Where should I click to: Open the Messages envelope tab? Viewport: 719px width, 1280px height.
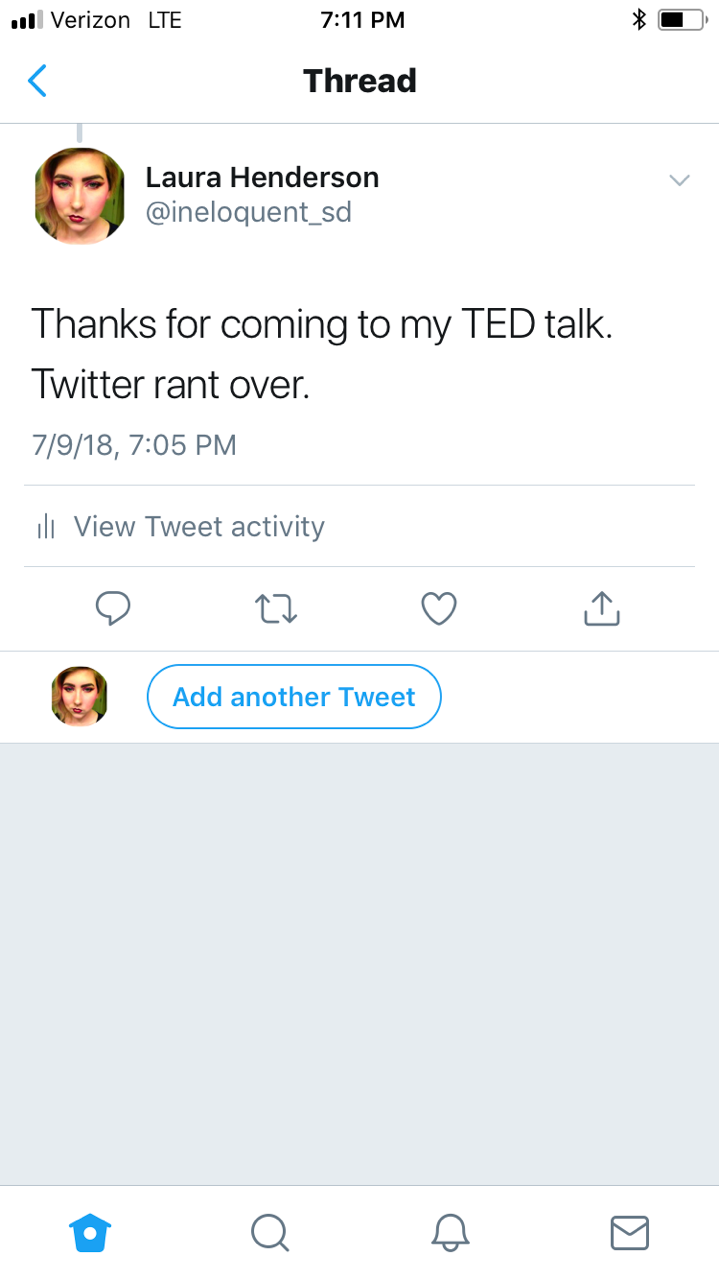pos(629,1232)
